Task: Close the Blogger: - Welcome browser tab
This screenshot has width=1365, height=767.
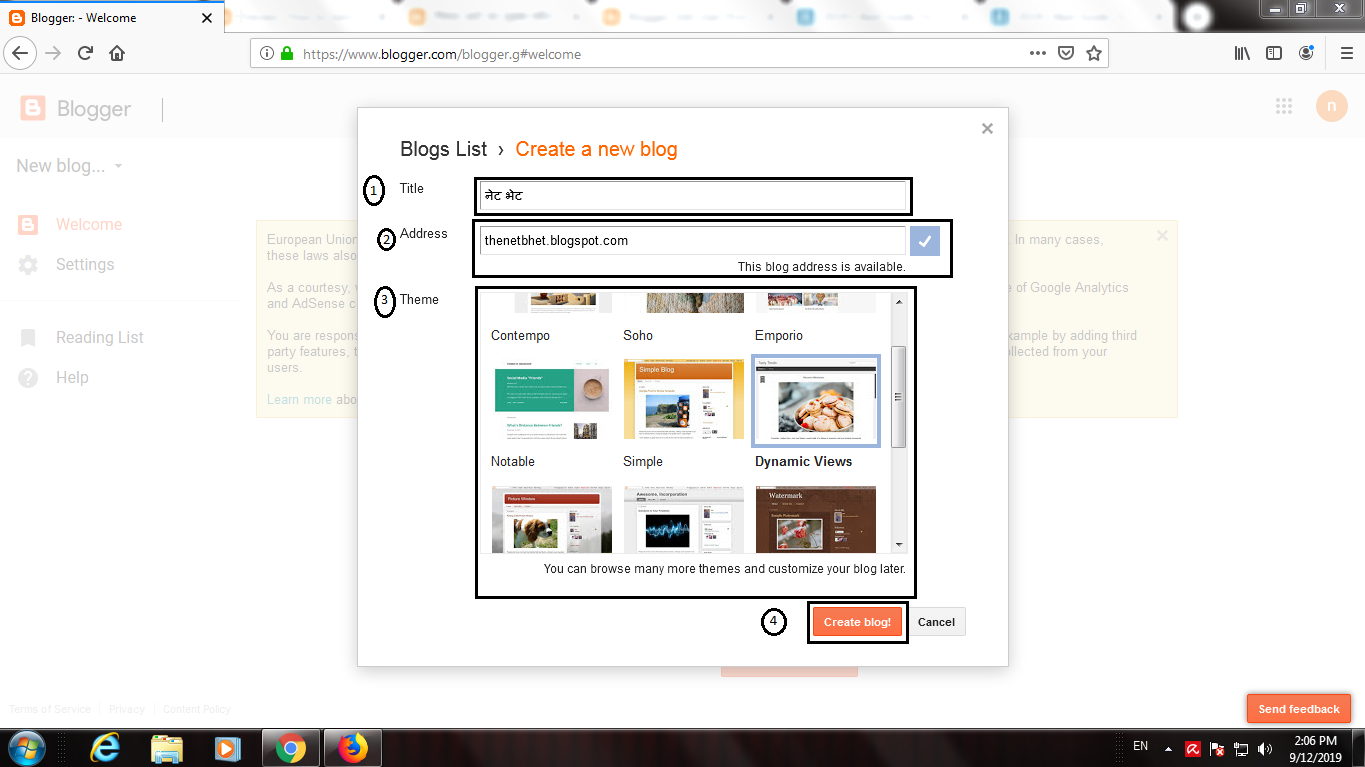Action: click(x=207, y=18)
